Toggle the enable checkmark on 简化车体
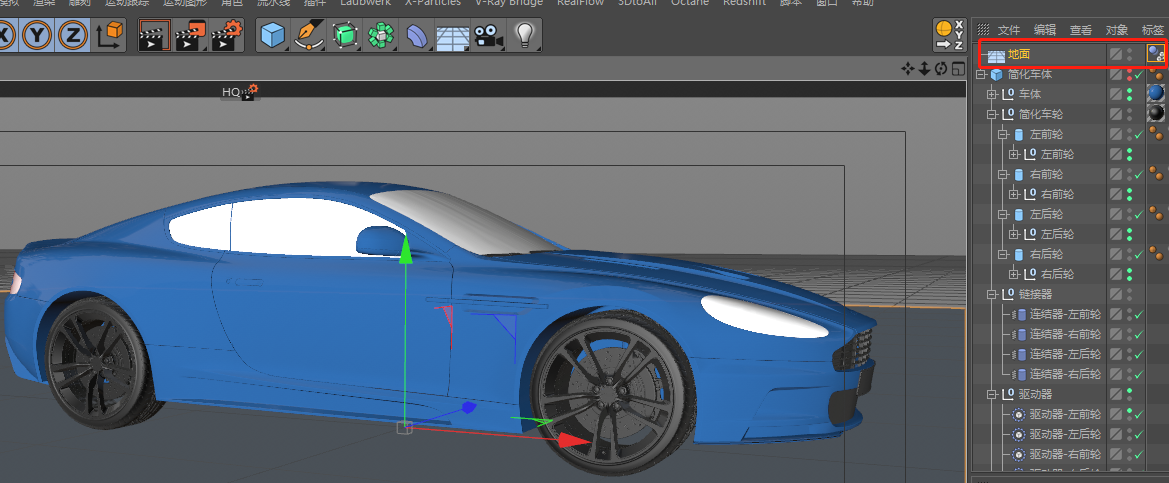 click(x=1138, y=74)
